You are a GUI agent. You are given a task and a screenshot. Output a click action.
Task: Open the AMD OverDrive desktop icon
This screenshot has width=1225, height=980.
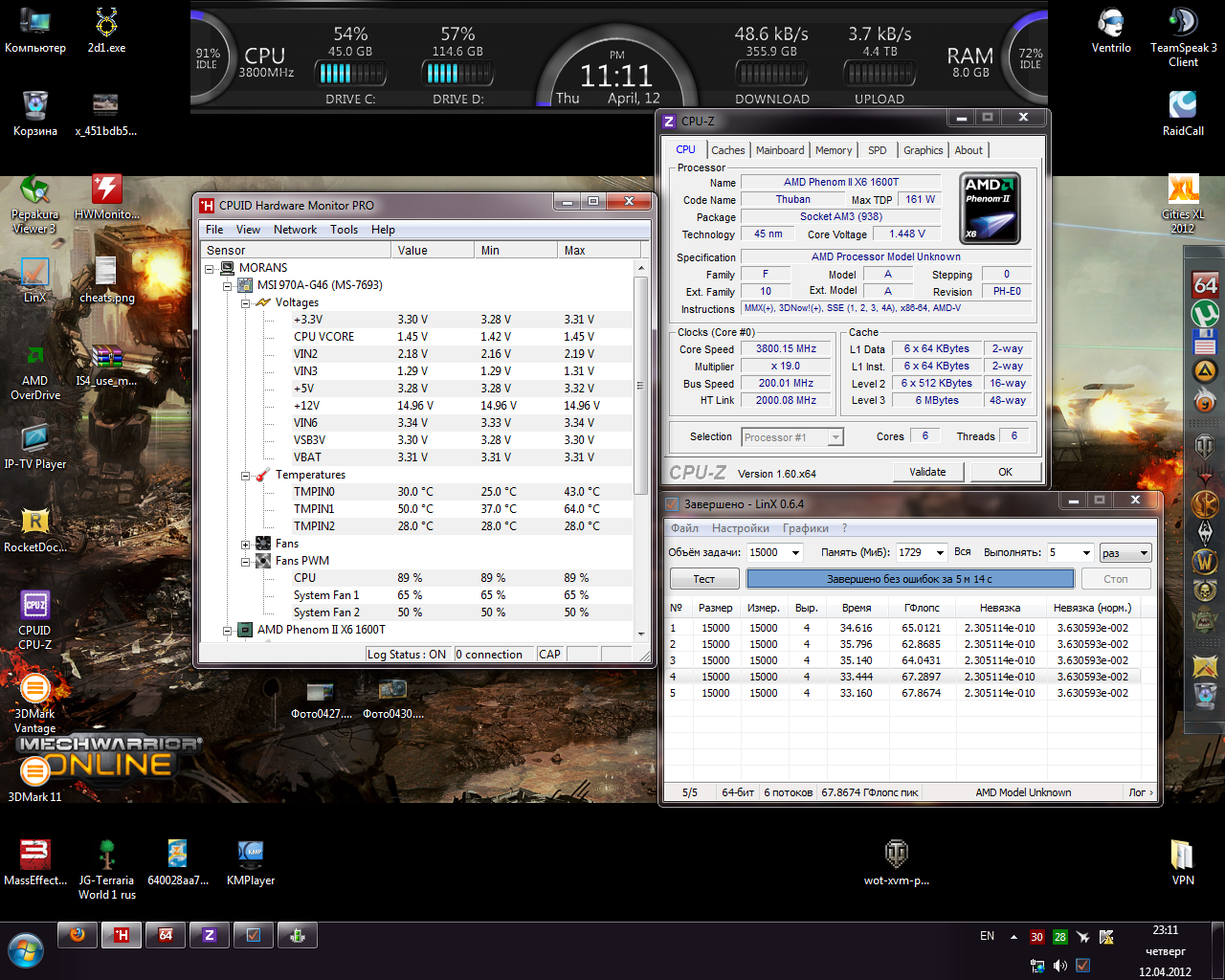tap(35, 370)
